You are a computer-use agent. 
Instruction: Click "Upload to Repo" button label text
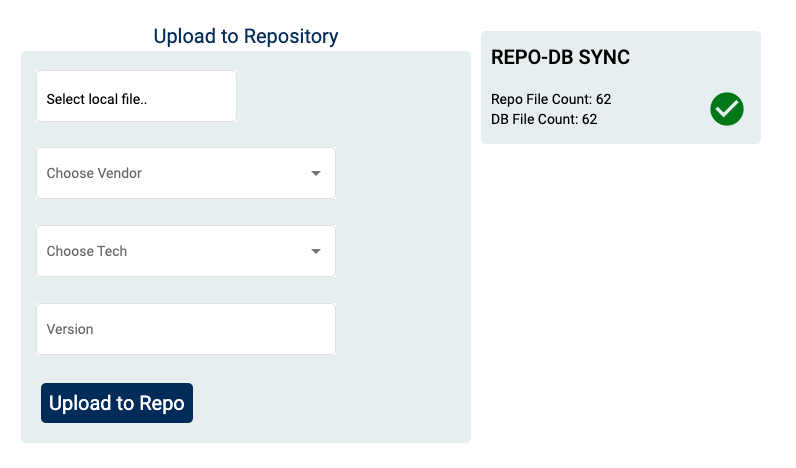[x=117, y=403]
